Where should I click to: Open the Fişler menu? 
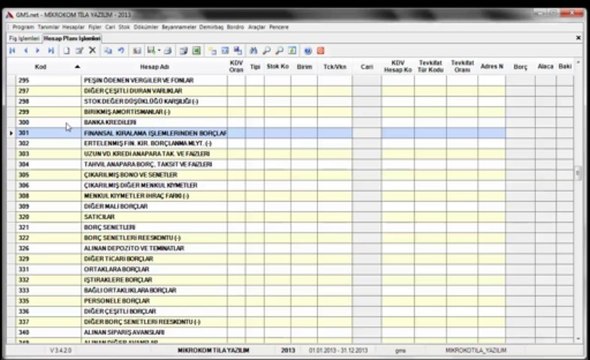(95, 27)
